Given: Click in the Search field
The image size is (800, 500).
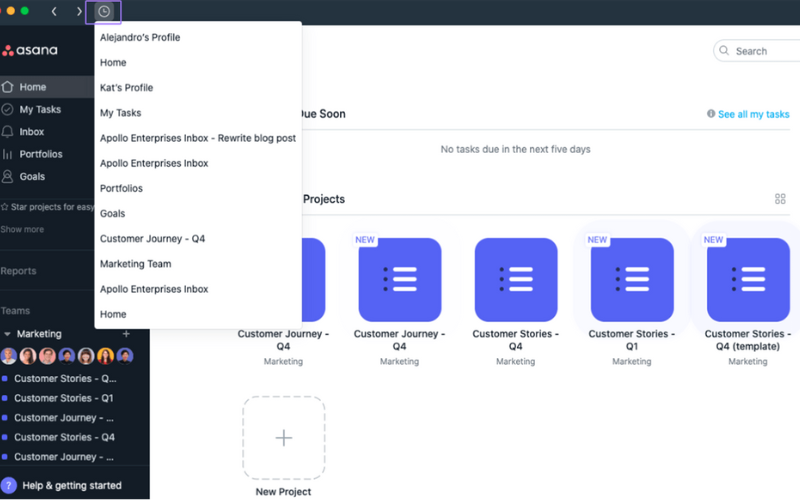Looking at the screenshot, I should (x=758, y=51).
